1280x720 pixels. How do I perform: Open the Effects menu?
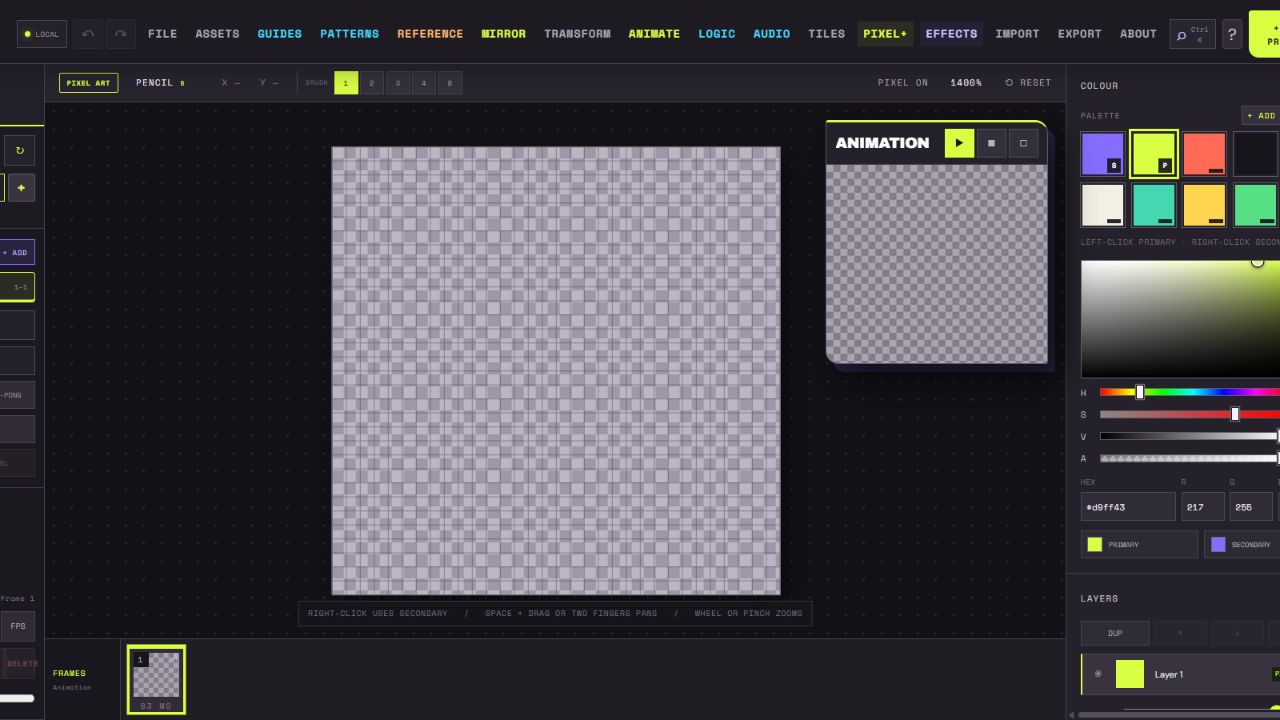tap(951, 34)
